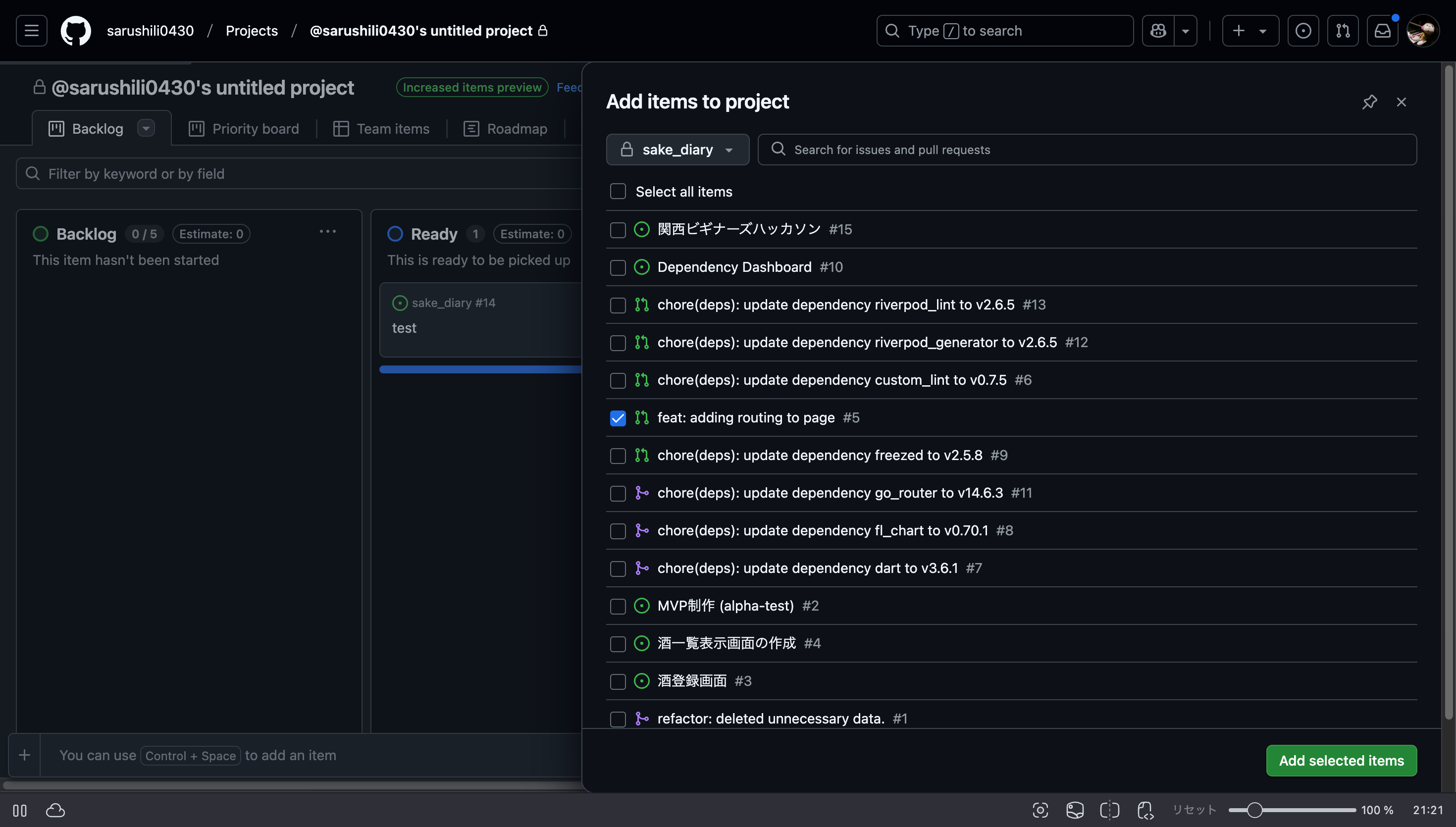Image resolution: width=1456 pixels, height=827 pixels.
Task: Open the issues icon in header
Action: (x=1302, y=31)
